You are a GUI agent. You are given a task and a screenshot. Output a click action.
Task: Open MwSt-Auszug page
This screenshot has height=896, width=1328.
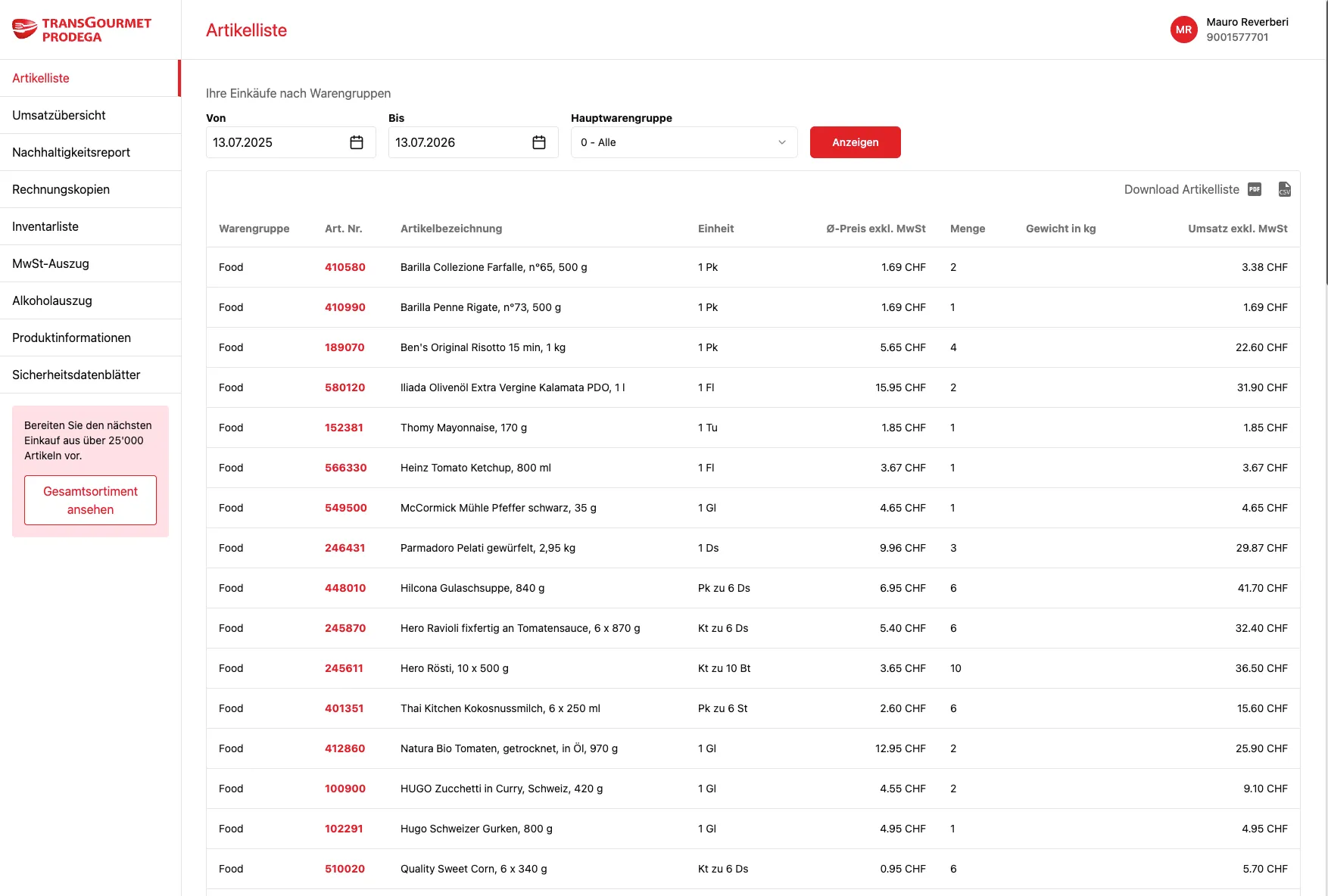[x=90, y=263]
